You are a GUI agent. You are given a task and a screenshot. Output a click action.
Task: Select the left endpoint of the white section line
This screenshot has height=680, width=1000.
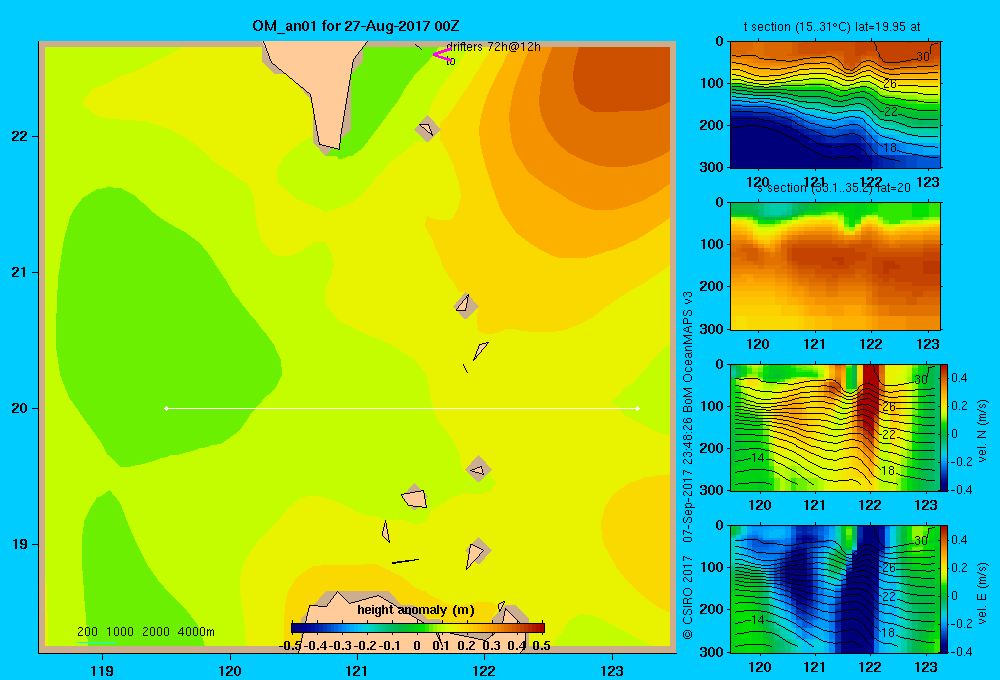tap(166, 408)
